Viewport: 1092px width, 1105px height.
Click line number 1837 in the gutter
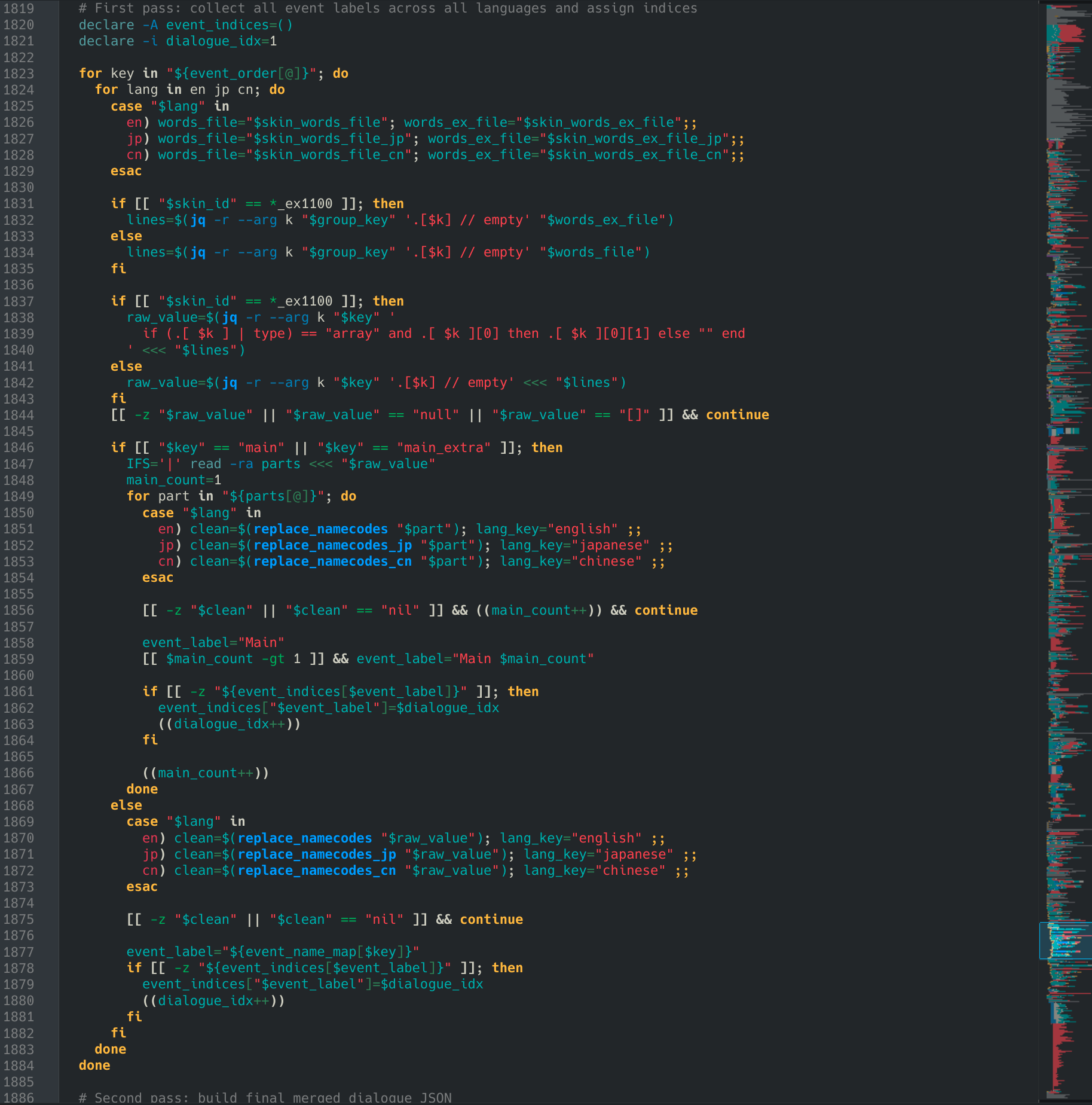point(19,301)
